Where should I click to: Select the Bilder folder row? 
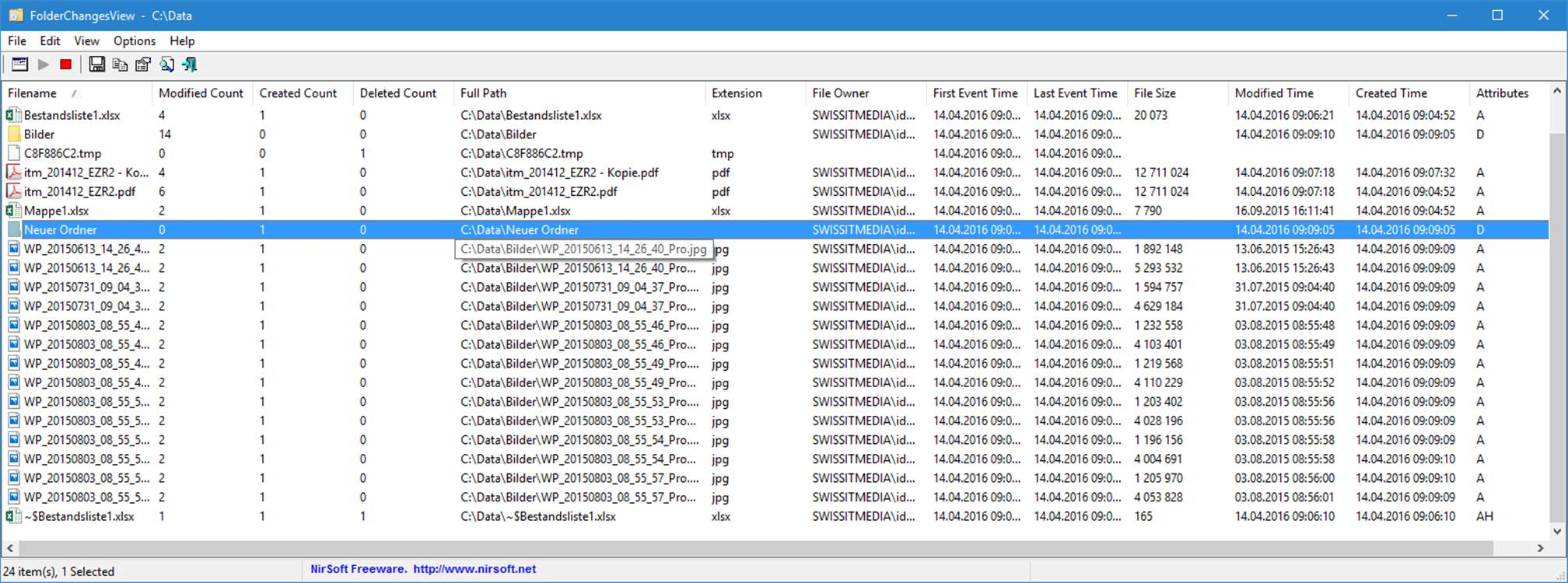coord(775,134)
